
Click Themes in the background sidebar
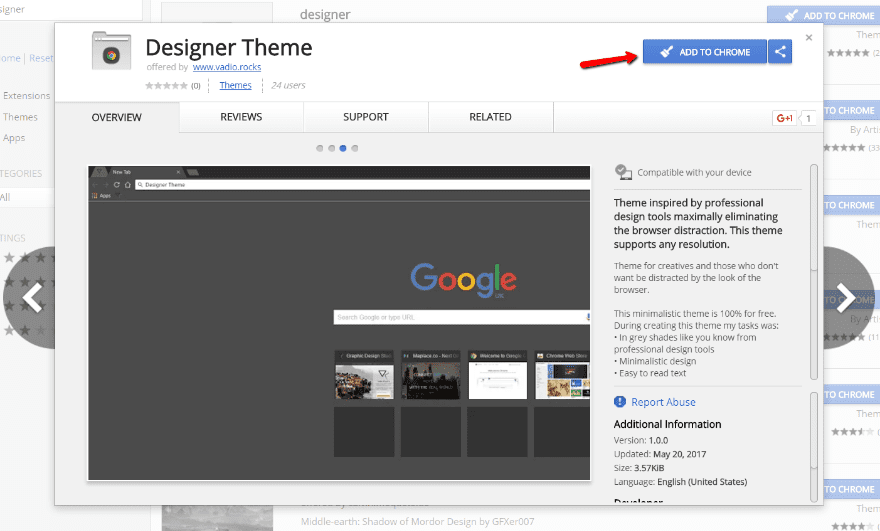(20, 117)
